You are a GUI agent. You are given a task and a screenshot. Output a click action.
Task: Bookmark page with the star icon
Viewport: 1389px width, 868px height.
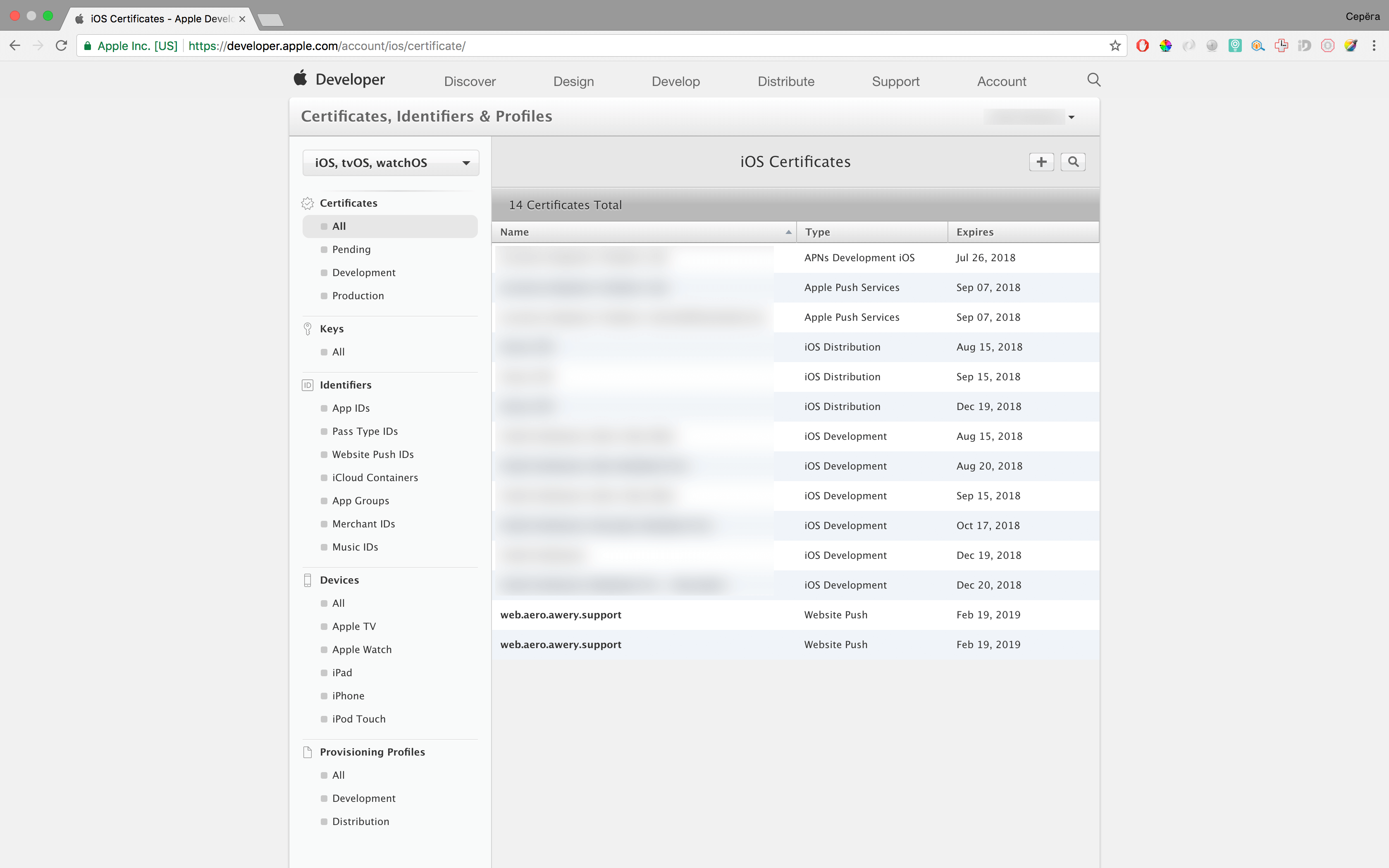[1115, 46]
